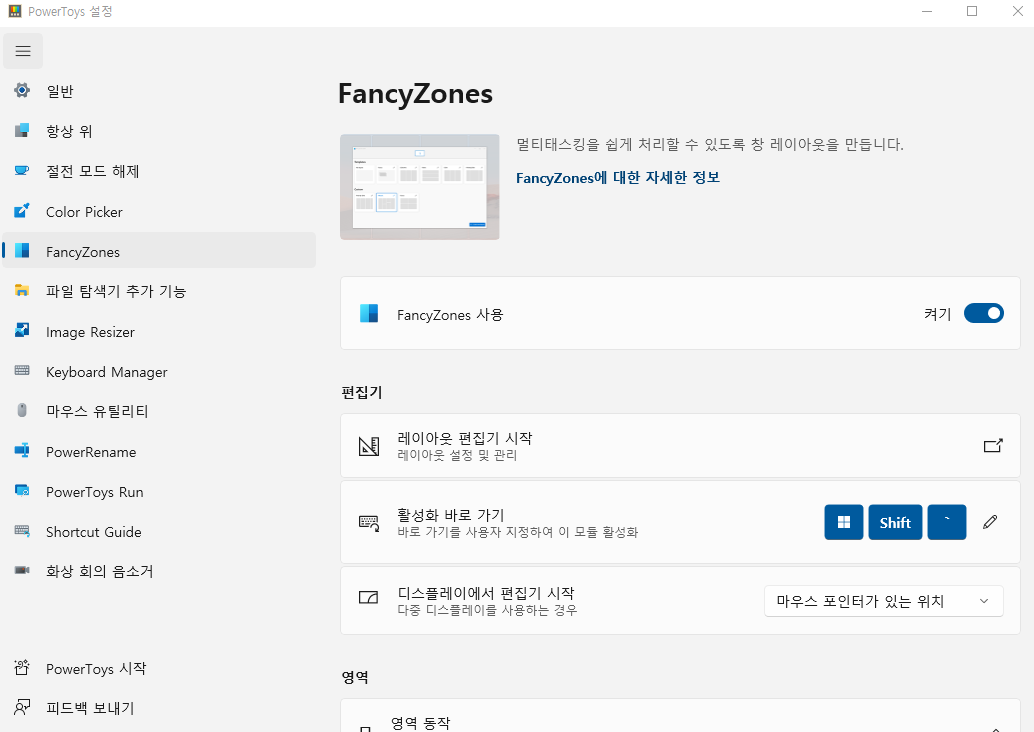
Task: Click the FancyZones preview thumbnail image
Action: (x=419, y=187)
